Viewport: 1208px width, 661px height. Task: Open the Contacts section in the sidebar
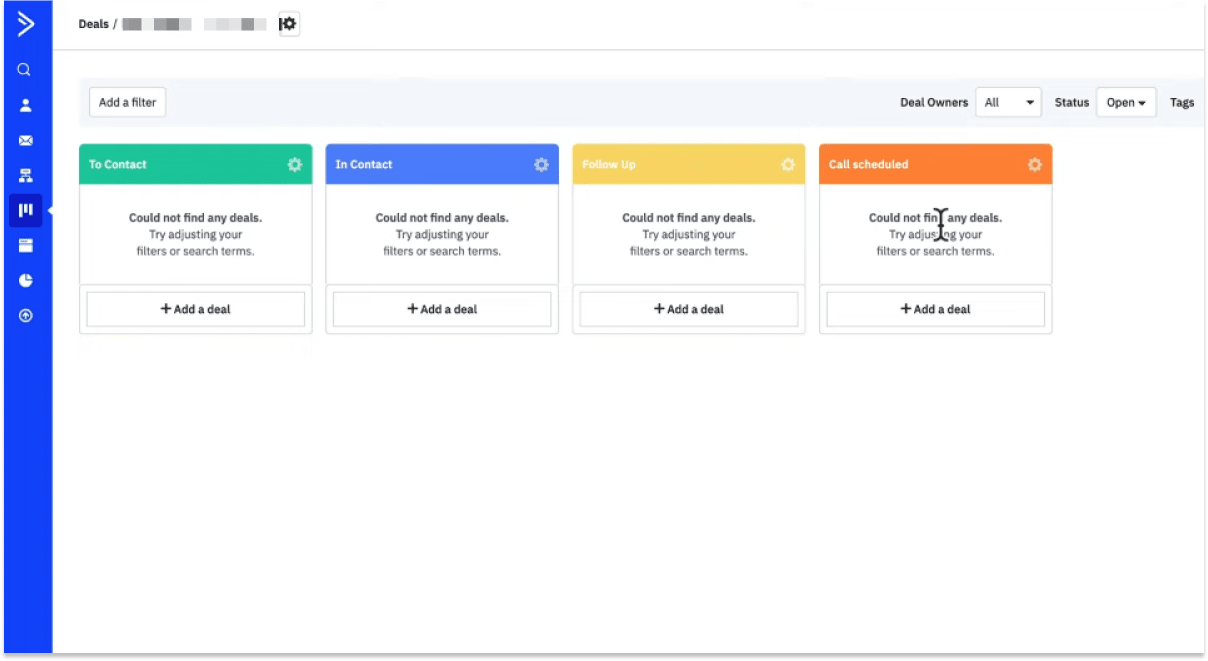click(25, 104)
